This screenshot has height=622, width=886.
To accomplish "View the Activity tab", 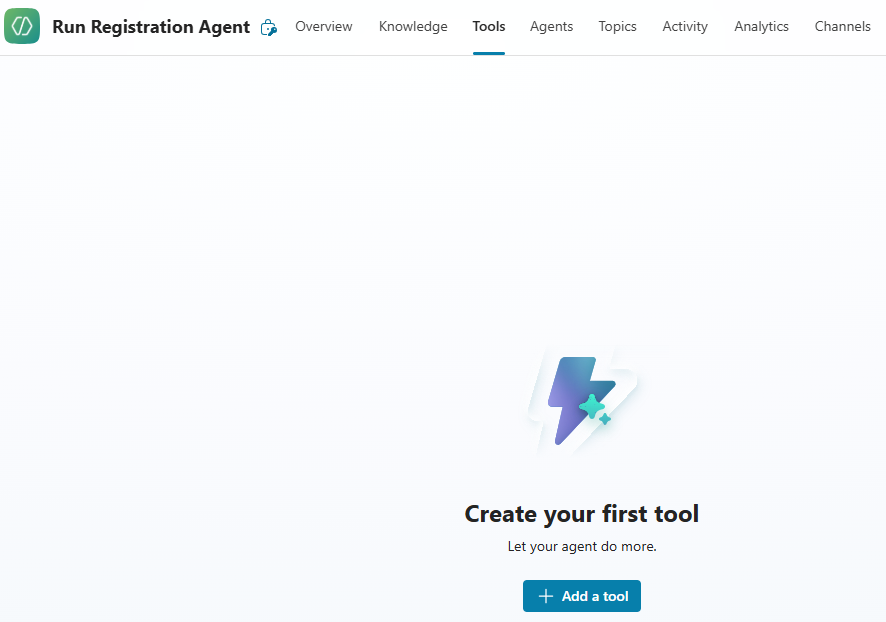I will point(685,27).
